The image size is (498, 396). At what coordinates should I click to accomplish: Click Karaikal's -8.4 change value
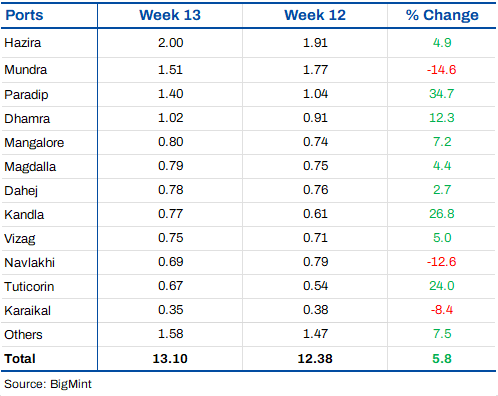point(442,310)
